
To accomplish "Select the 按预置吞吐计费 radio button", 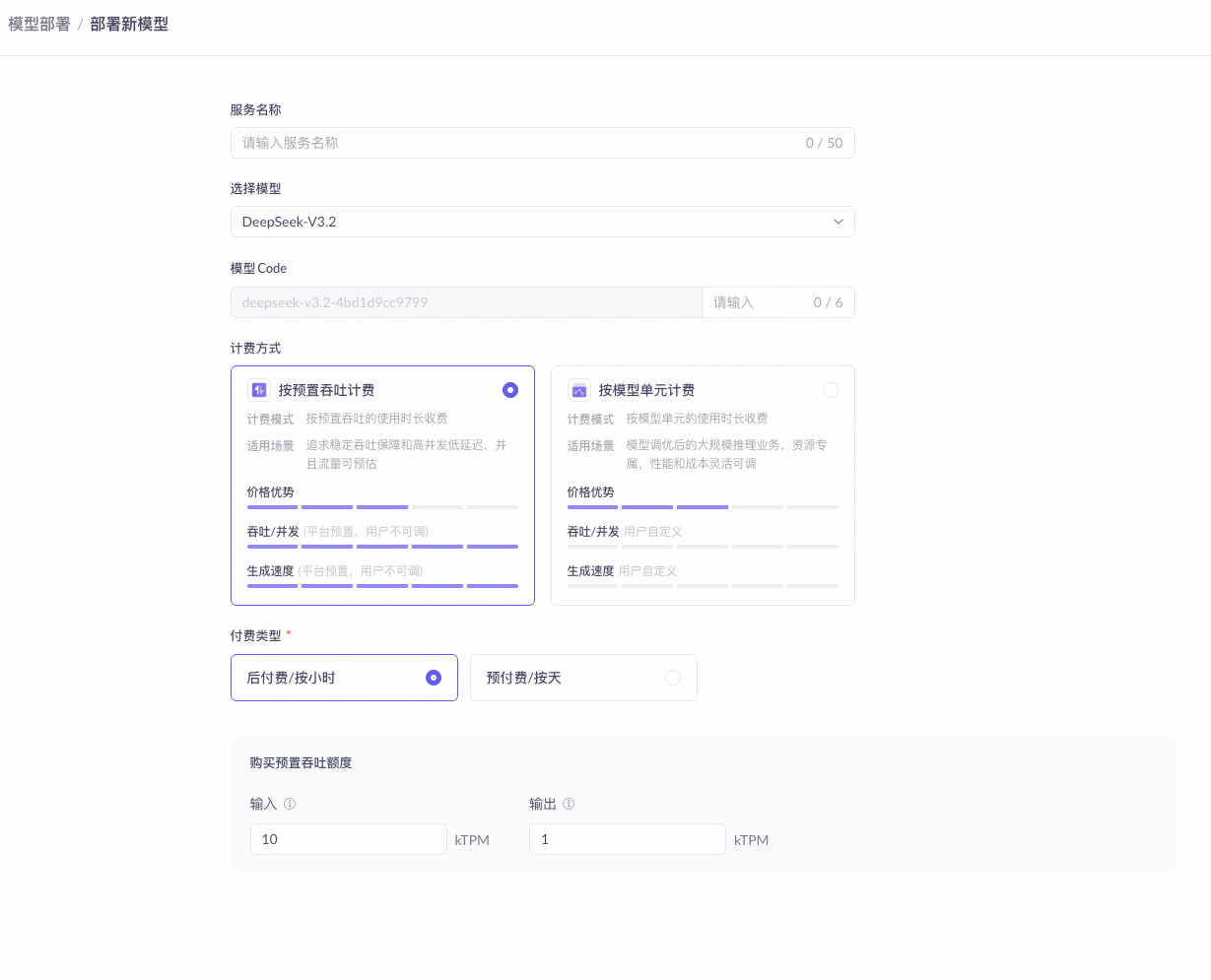I will click(x=509, y=390).
